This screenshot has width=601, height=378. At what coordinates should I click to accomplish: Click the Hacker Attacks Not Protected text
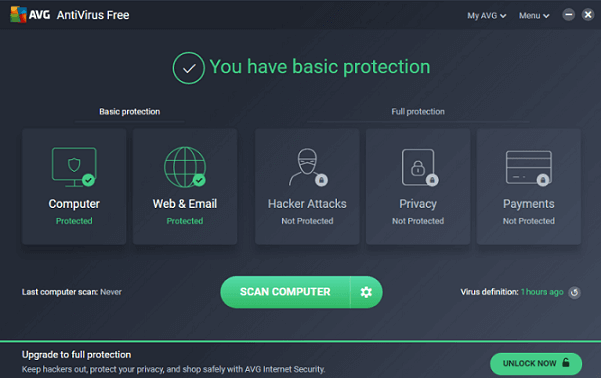307,221
